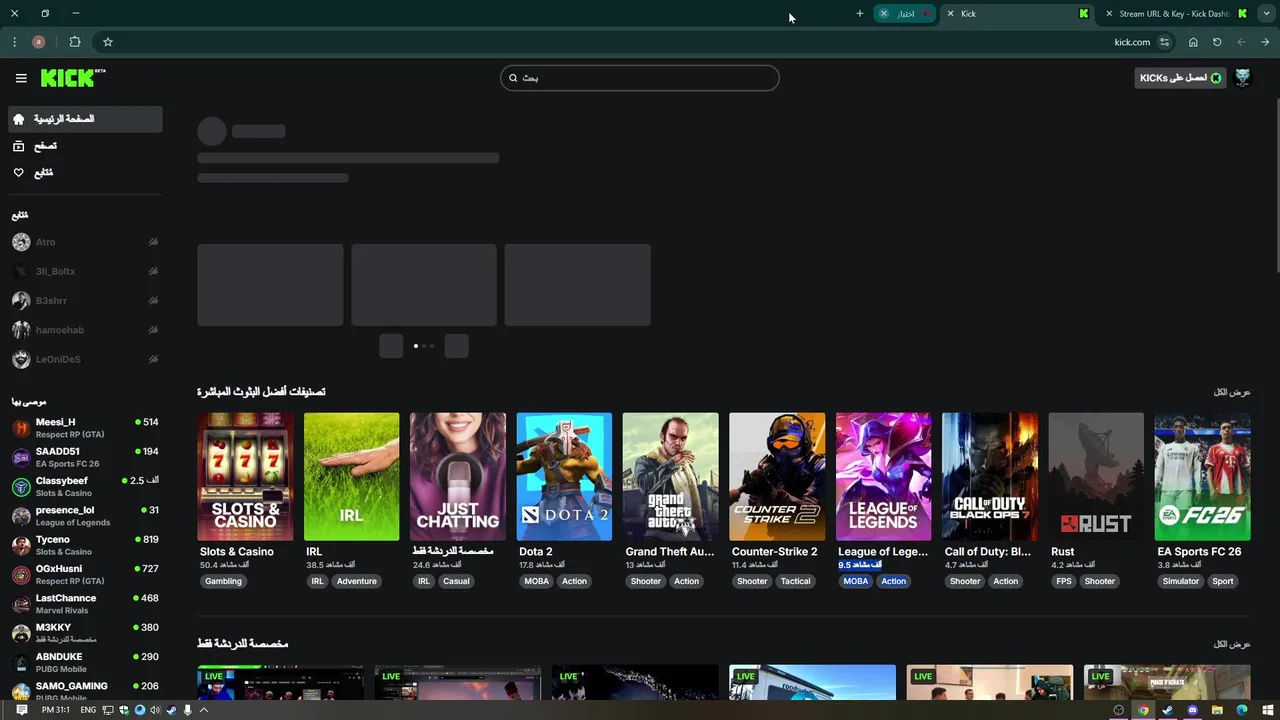Viewport: 1280px width, 720px height.
Task: Open Chrome three-dot menu
Action: click(14, 42)
